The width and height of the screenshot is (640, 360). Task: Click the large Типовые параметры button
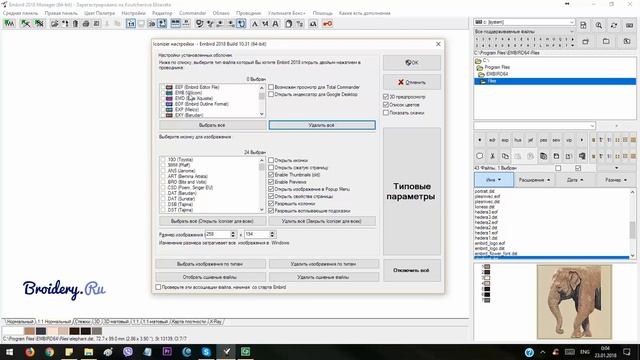(412, 191)
